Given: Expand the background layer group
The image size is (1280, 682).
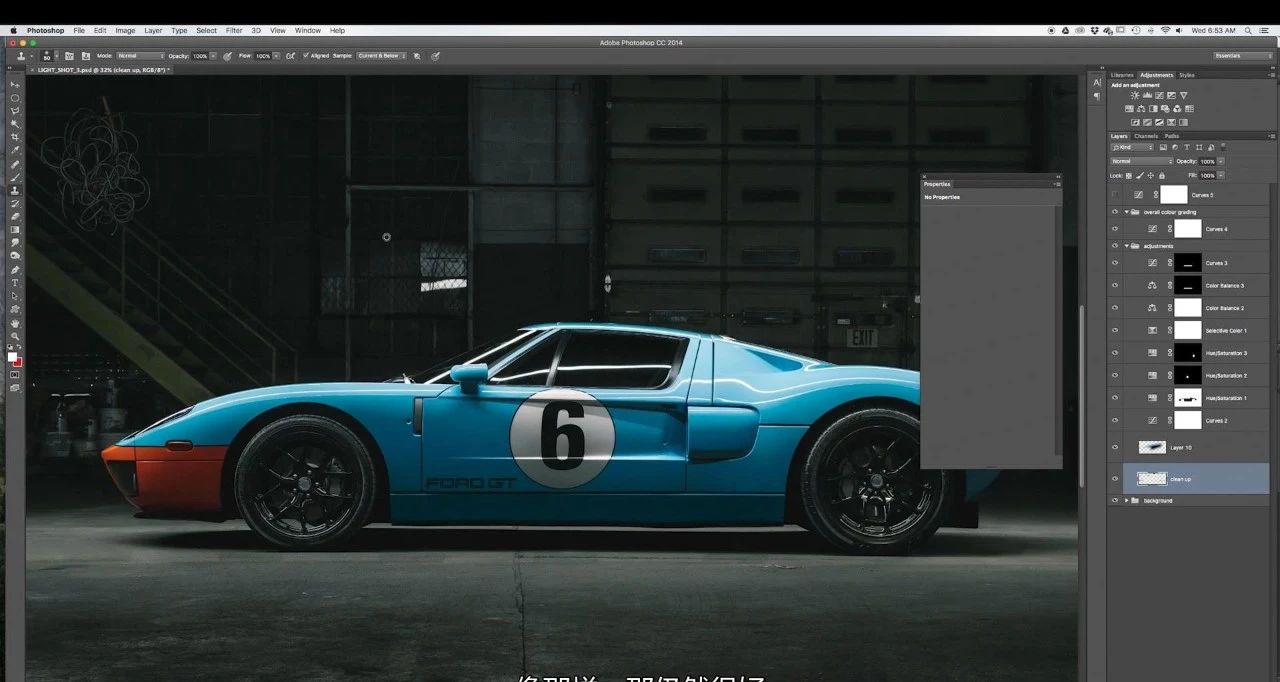Looking at the screenshot, I should point(1127,500).
